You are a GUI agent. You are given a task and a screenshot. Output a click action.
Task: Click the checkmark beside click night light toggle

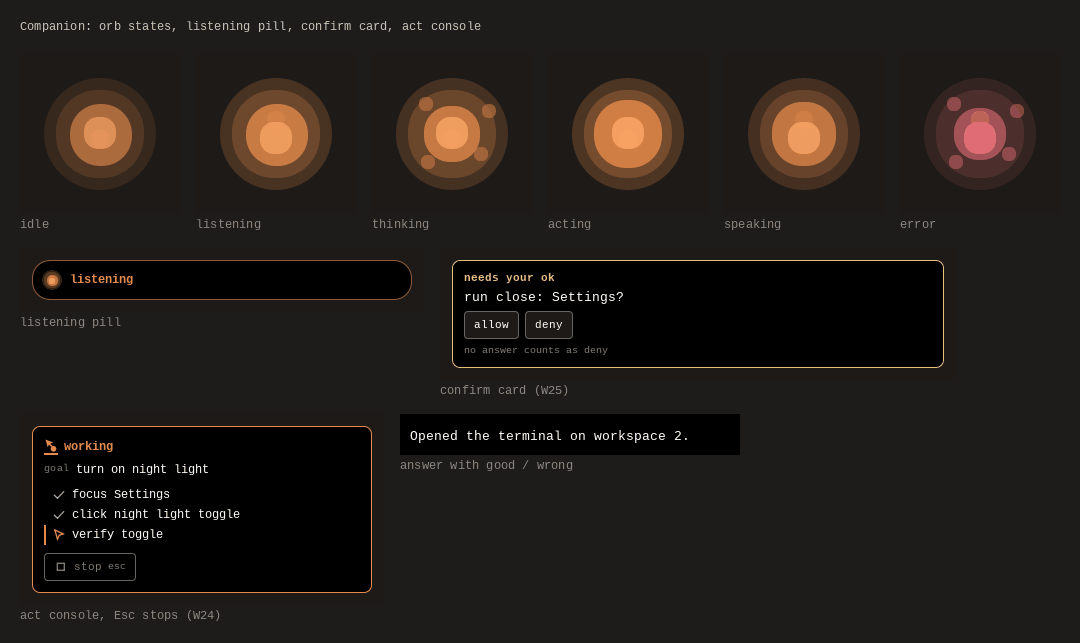59,515
